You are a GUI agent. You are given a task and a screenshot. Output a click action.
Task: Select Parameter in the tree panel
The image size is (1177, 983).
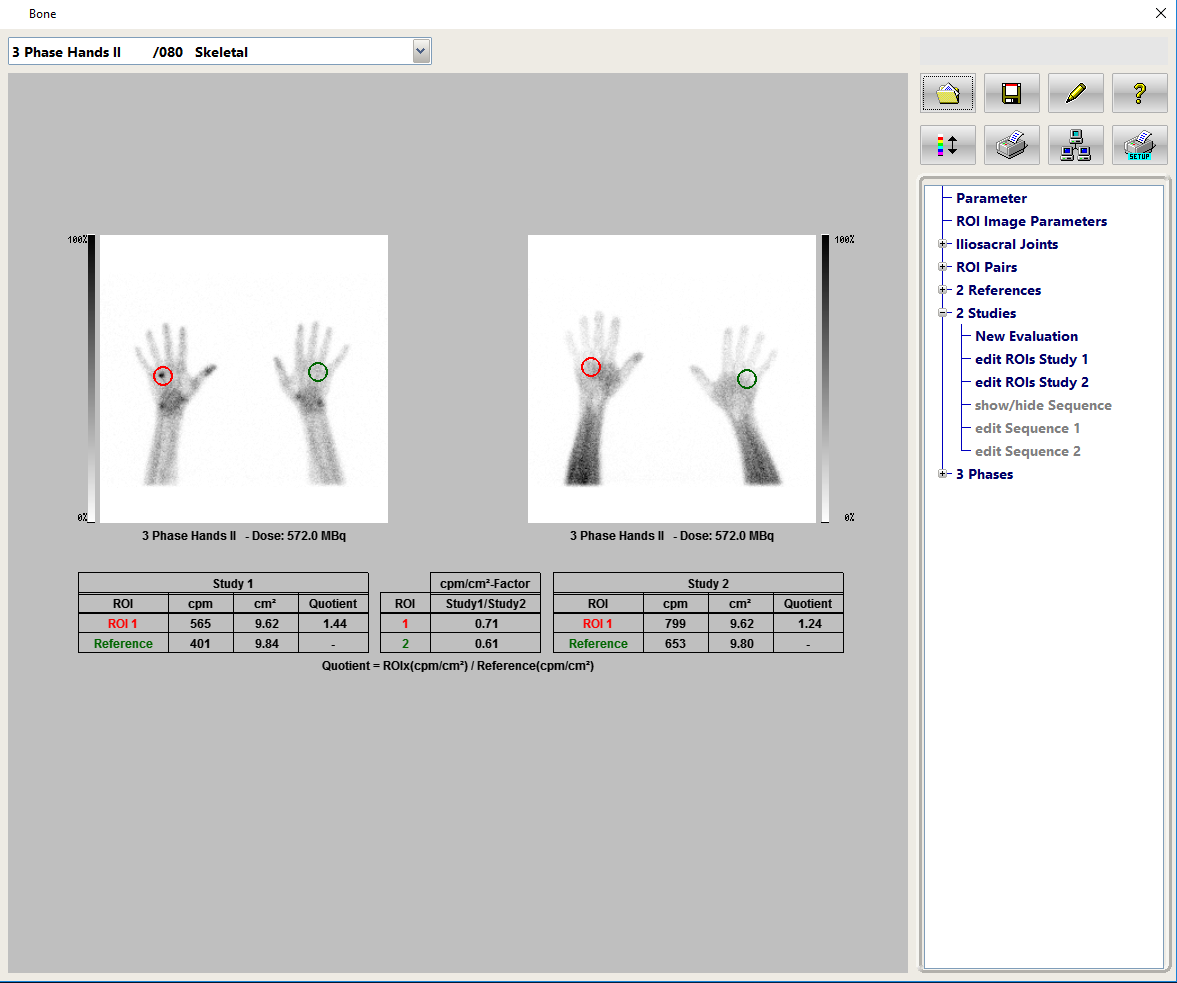coord(990,198)
